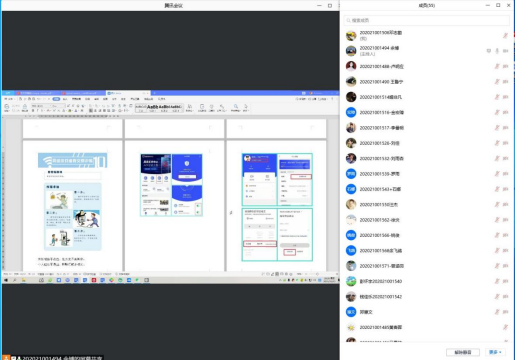Click the muted mic icon for member 202021001571
The image size is (515, 360).
tap(497, 266)
